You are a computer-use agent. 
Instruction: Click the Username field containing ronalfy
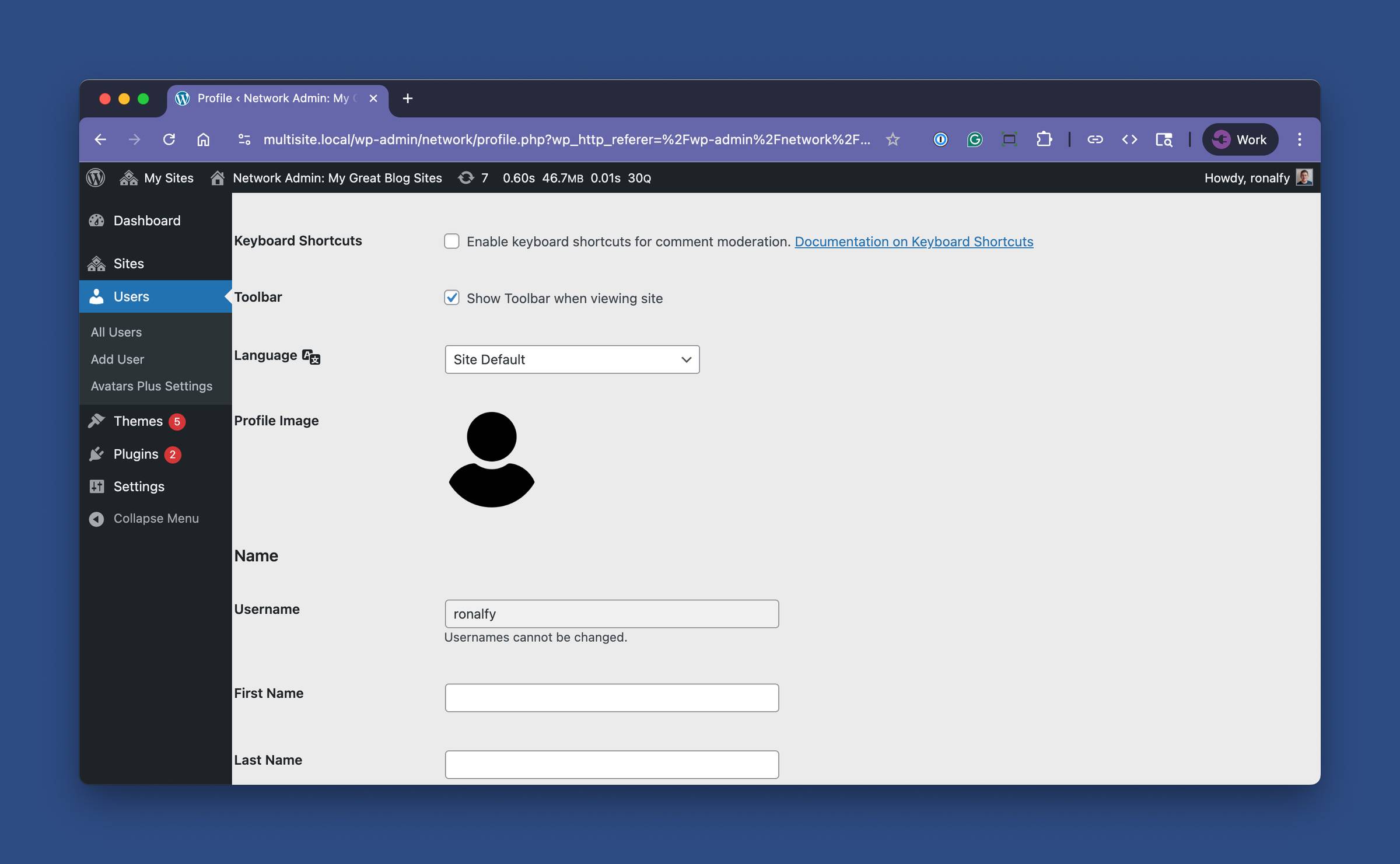(x=611, y=614)
